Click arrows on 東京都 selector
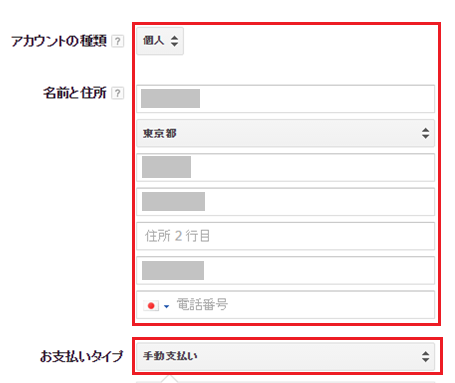Screen dimensions: 455x383 (425, 133)
